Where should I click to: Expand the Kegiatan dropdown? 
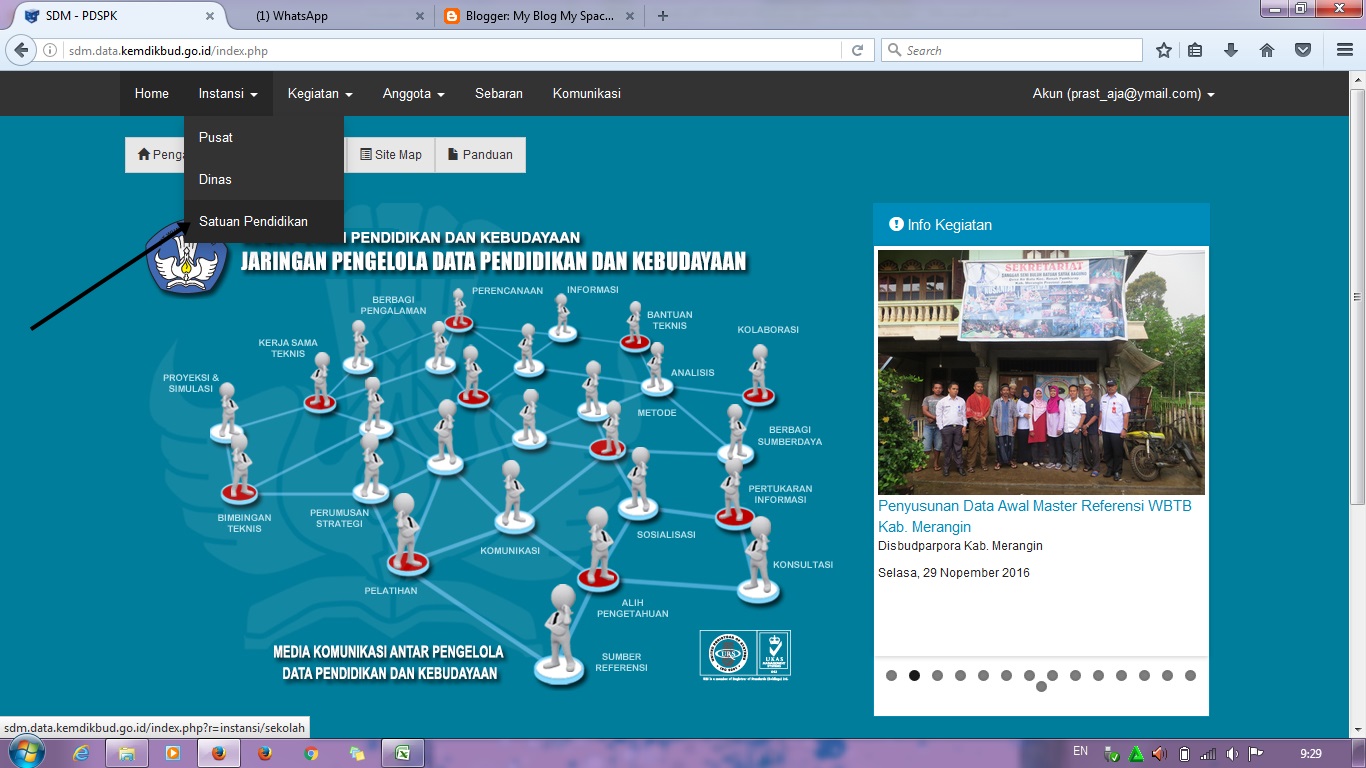coord(319,93)
